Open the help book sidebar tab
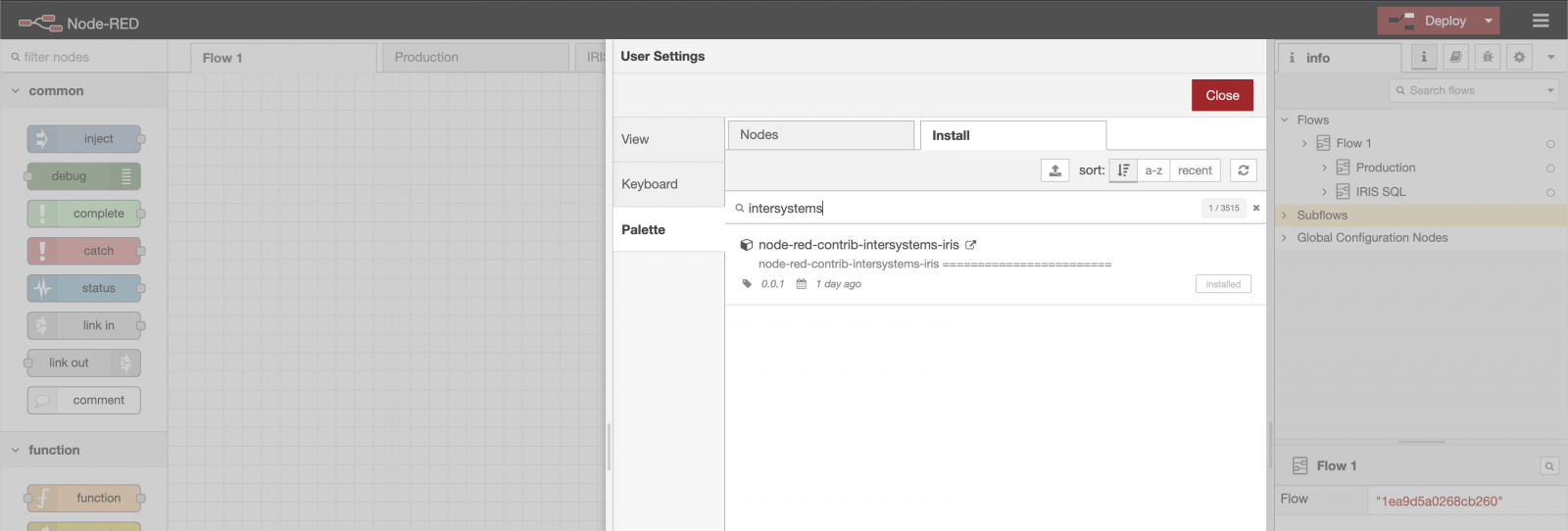This screenshot has height=531, width=1568. [x=1455, y=57]
